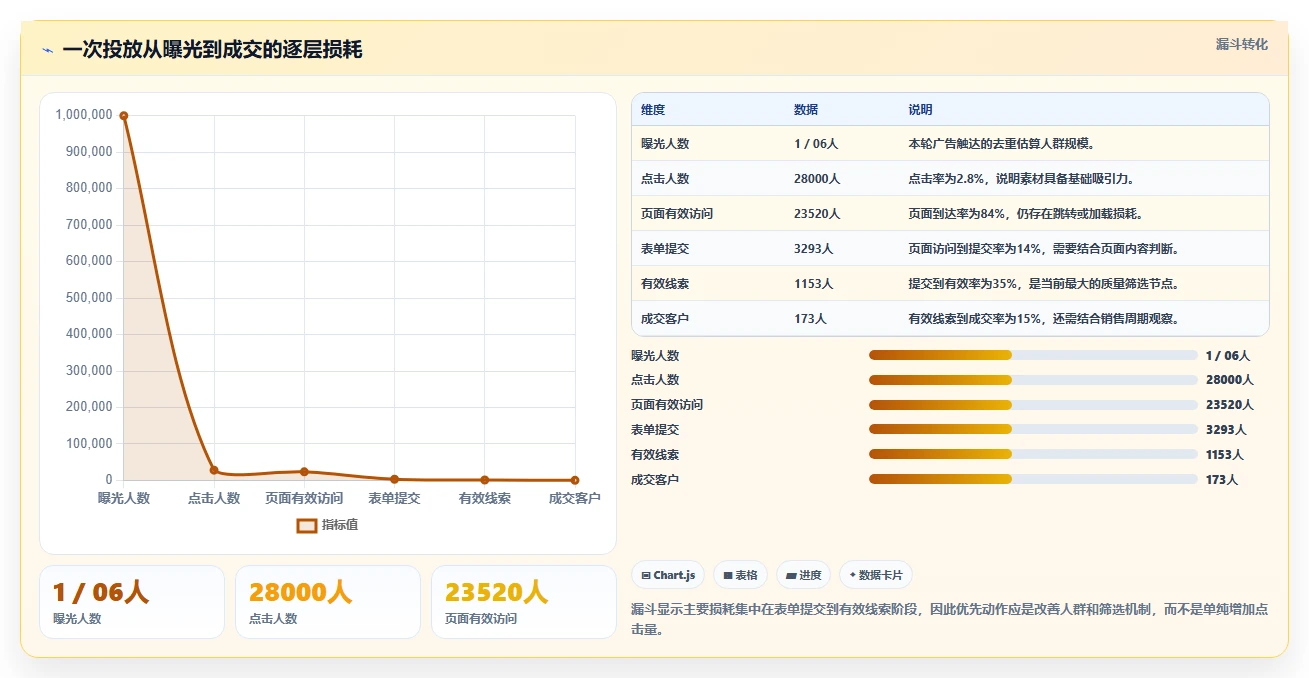Viewport: 1309px width, 678px height.
Task: Click the table note about 有效率为35%
Action: (x=1044, y=284)
